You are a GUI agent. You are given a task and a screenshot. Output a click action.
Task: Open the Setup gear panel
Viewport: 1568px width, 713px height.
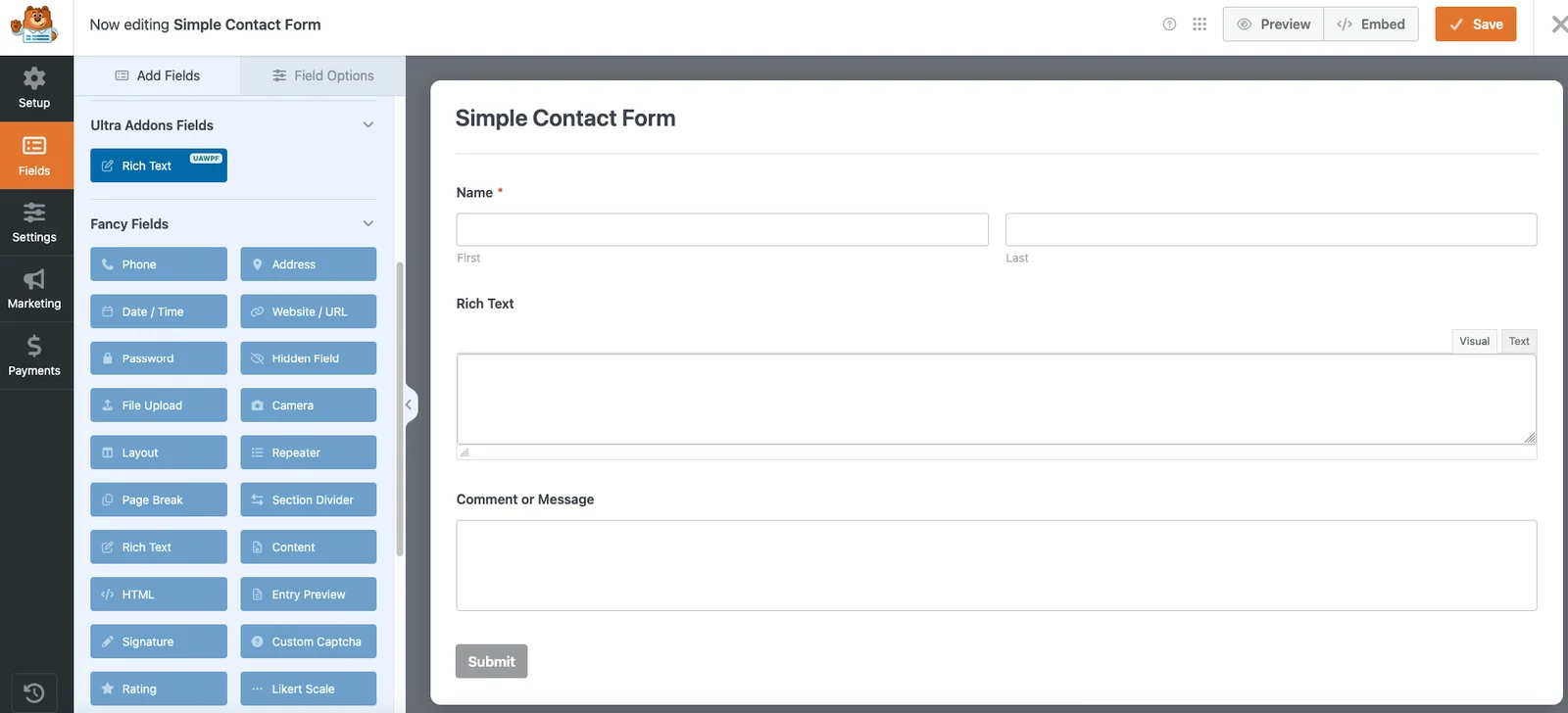click(34, 88)
